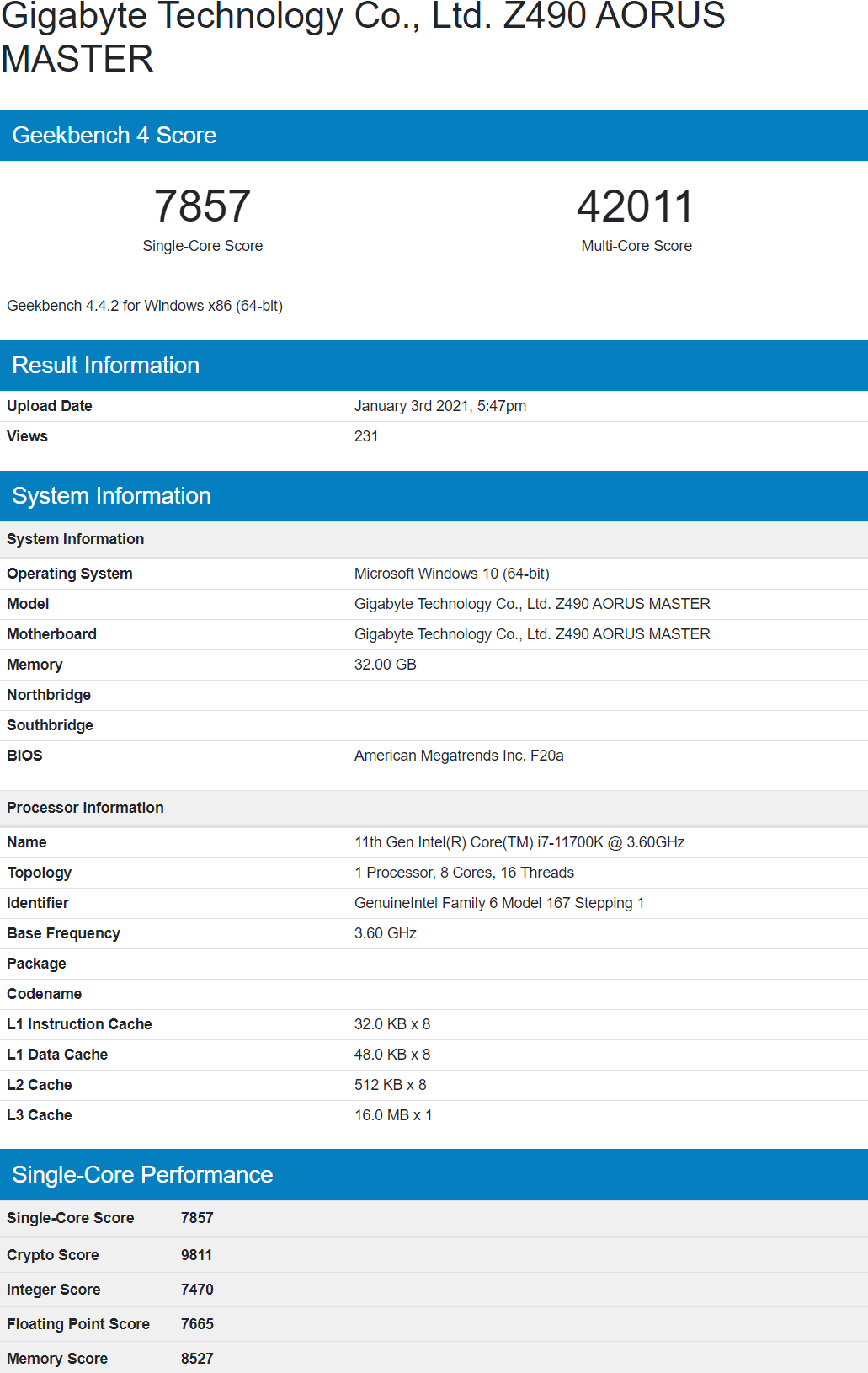Click the processor Name label
Image resolution: width=868 pixels, height=1373 pixels.
[x=27, y=842]
